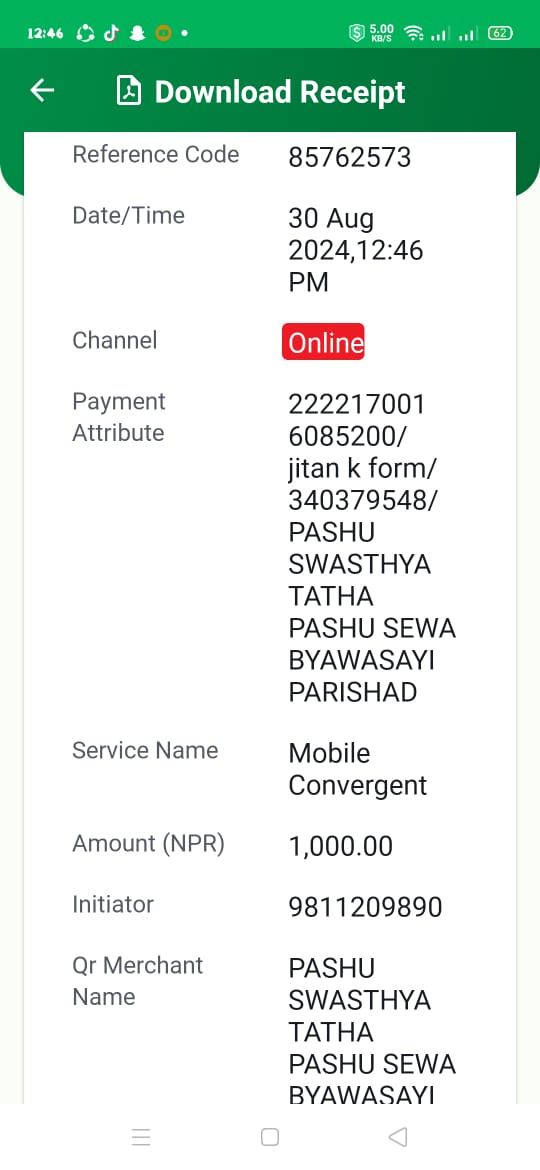Tap the red Online channel badge
The height and width of the screenshot is (1170, 540).
[x=323, y=342]
